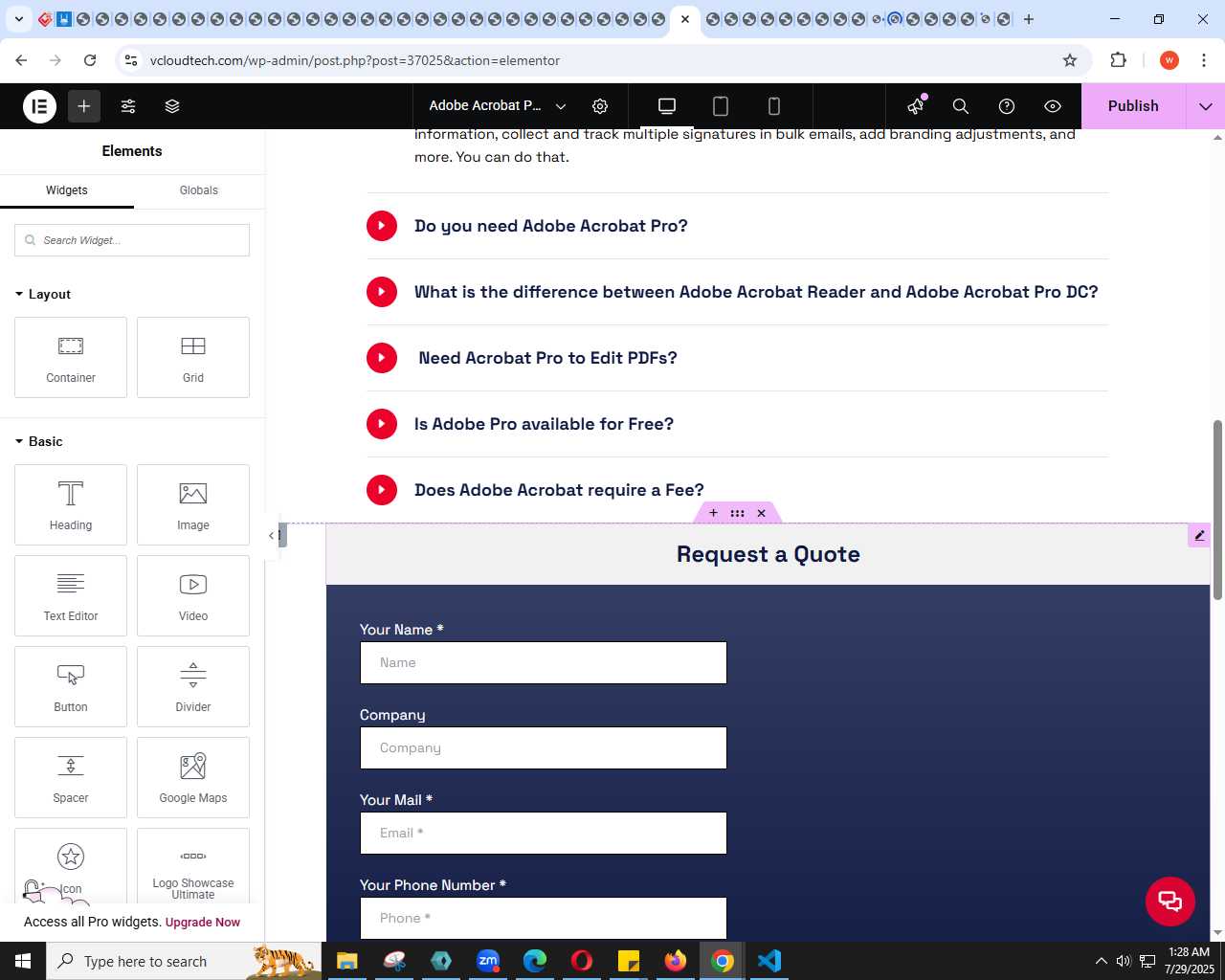Switch to desktop preview mode
Viewport: 1225px width, 980px height.
tap(667, 106)
